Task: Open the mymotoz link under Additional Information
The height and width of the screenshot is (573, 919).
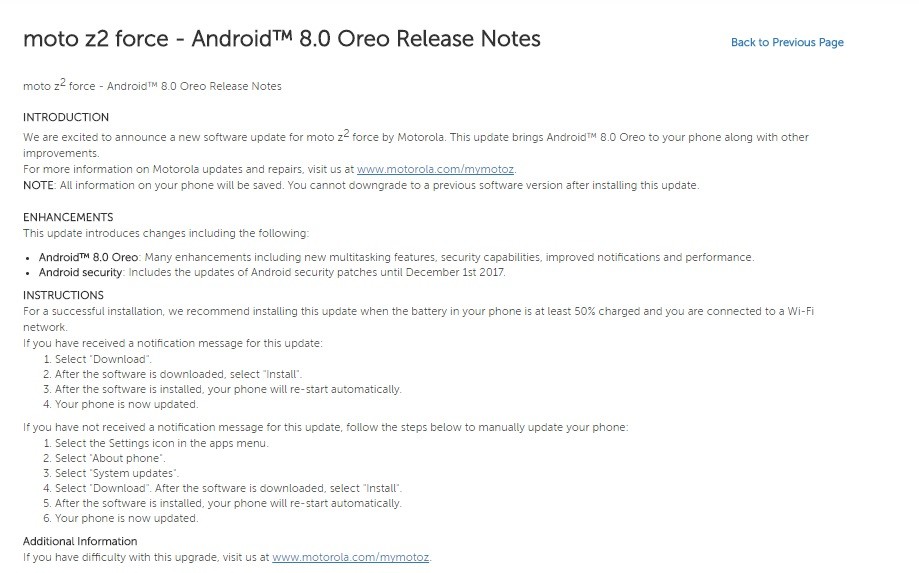Action: (x=350, y=557)
